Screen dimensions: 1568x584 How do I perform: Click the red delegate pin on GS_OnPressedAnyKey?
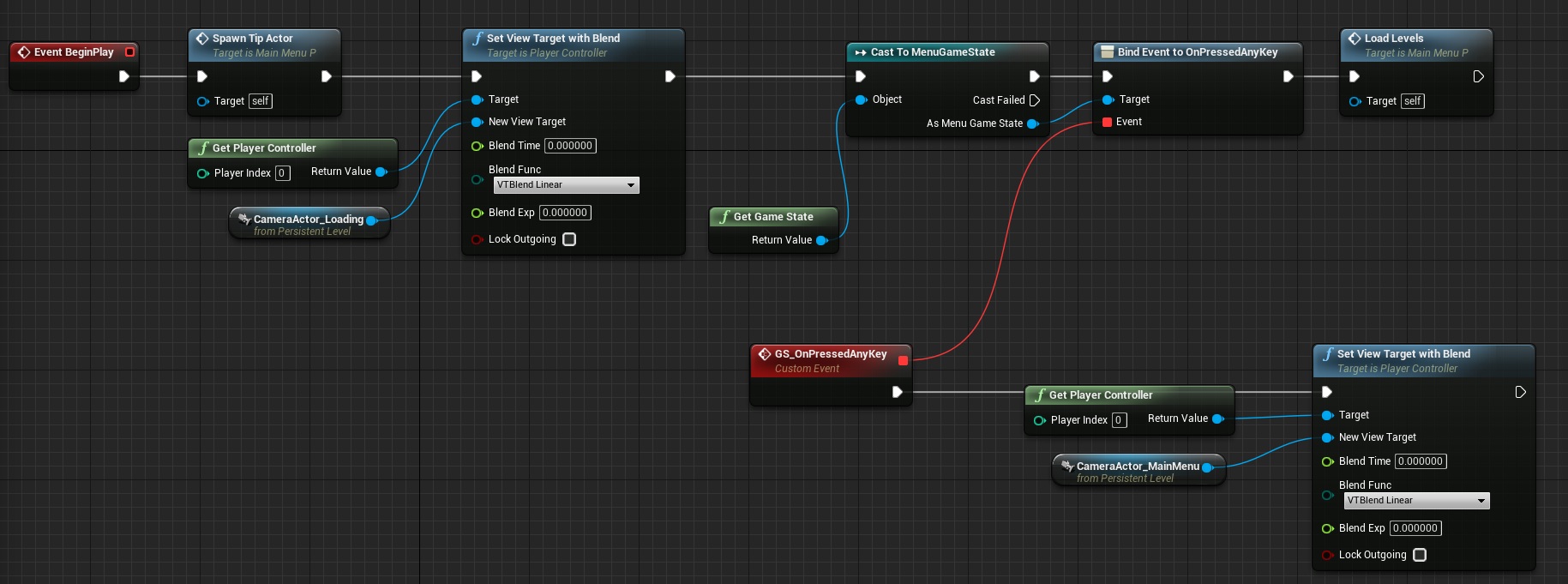[903, 360]
